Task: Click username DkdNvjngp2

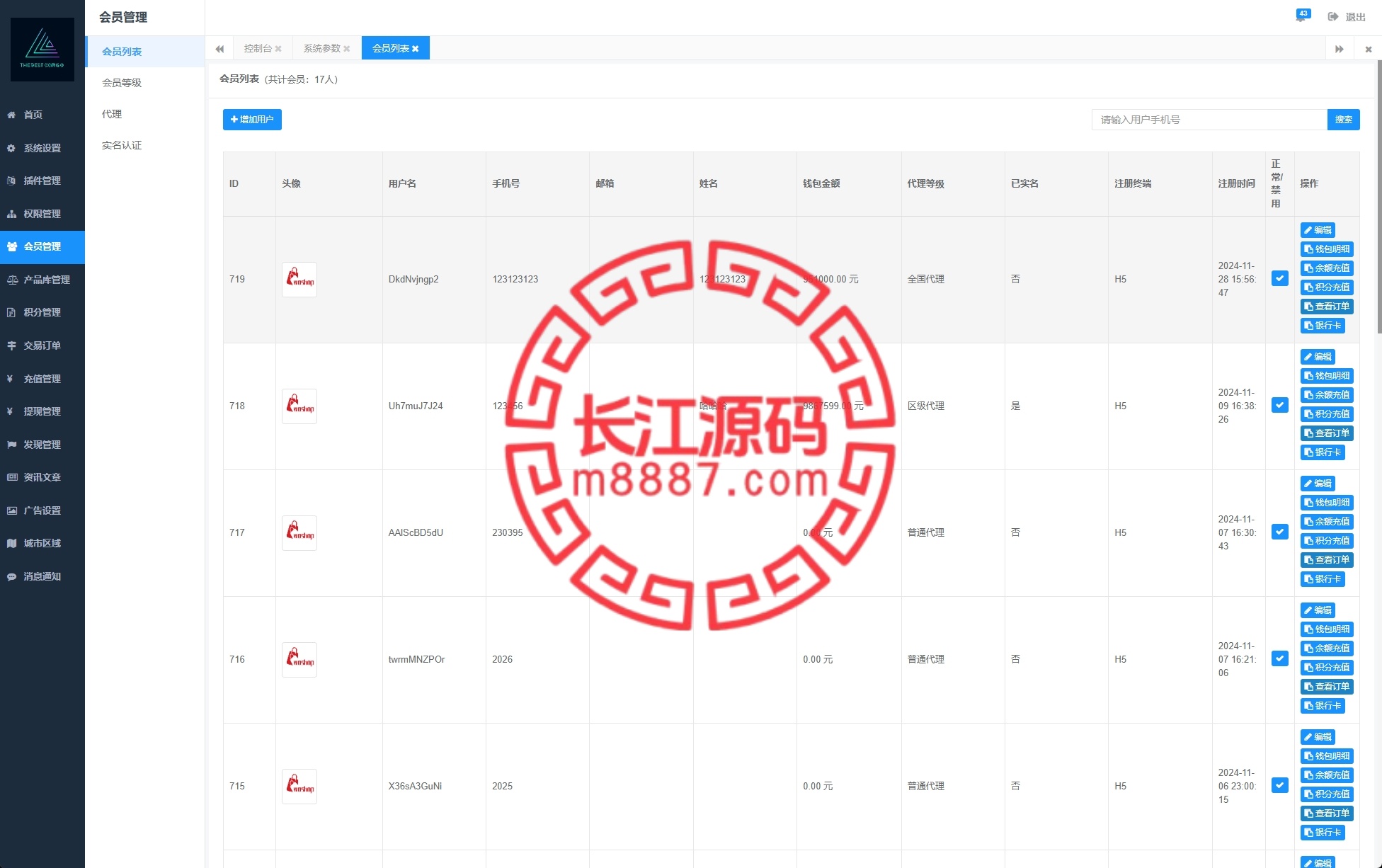Action: 413,280
